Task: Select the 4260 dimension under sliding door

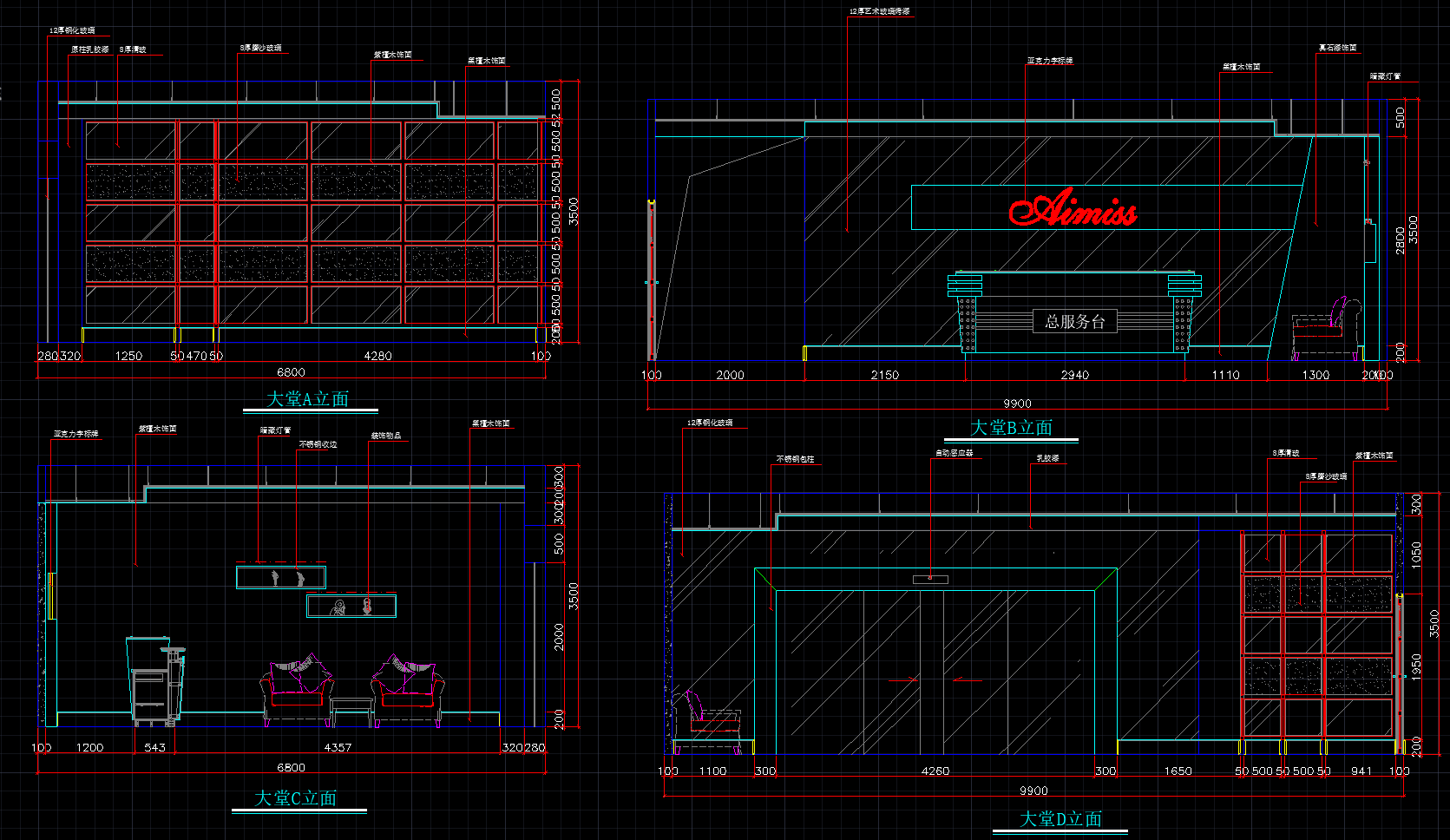Action: (935, 771)
